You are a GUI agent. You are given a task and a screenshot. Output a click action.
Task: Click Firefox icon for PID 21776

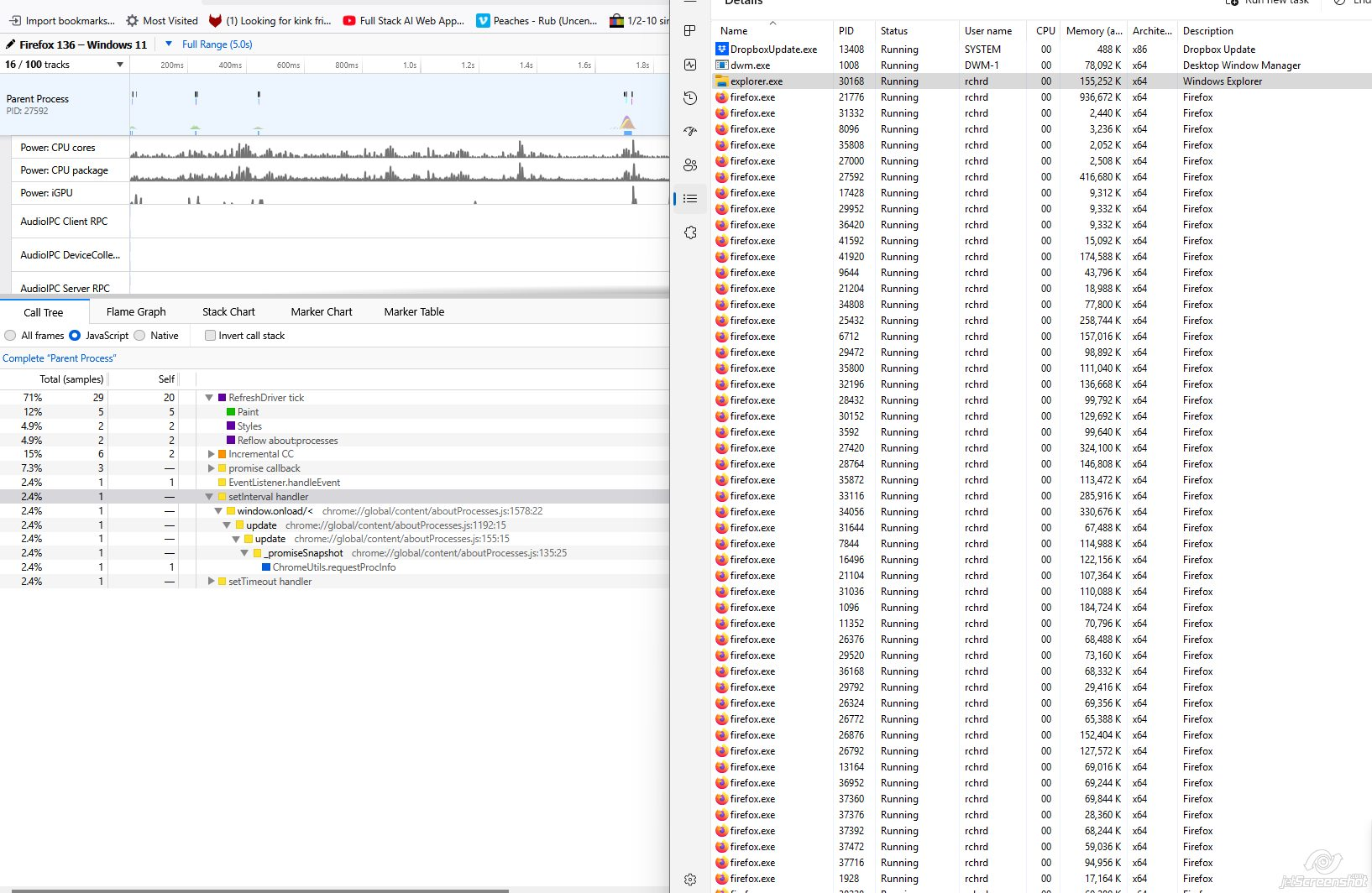click(x=721, y=97)
